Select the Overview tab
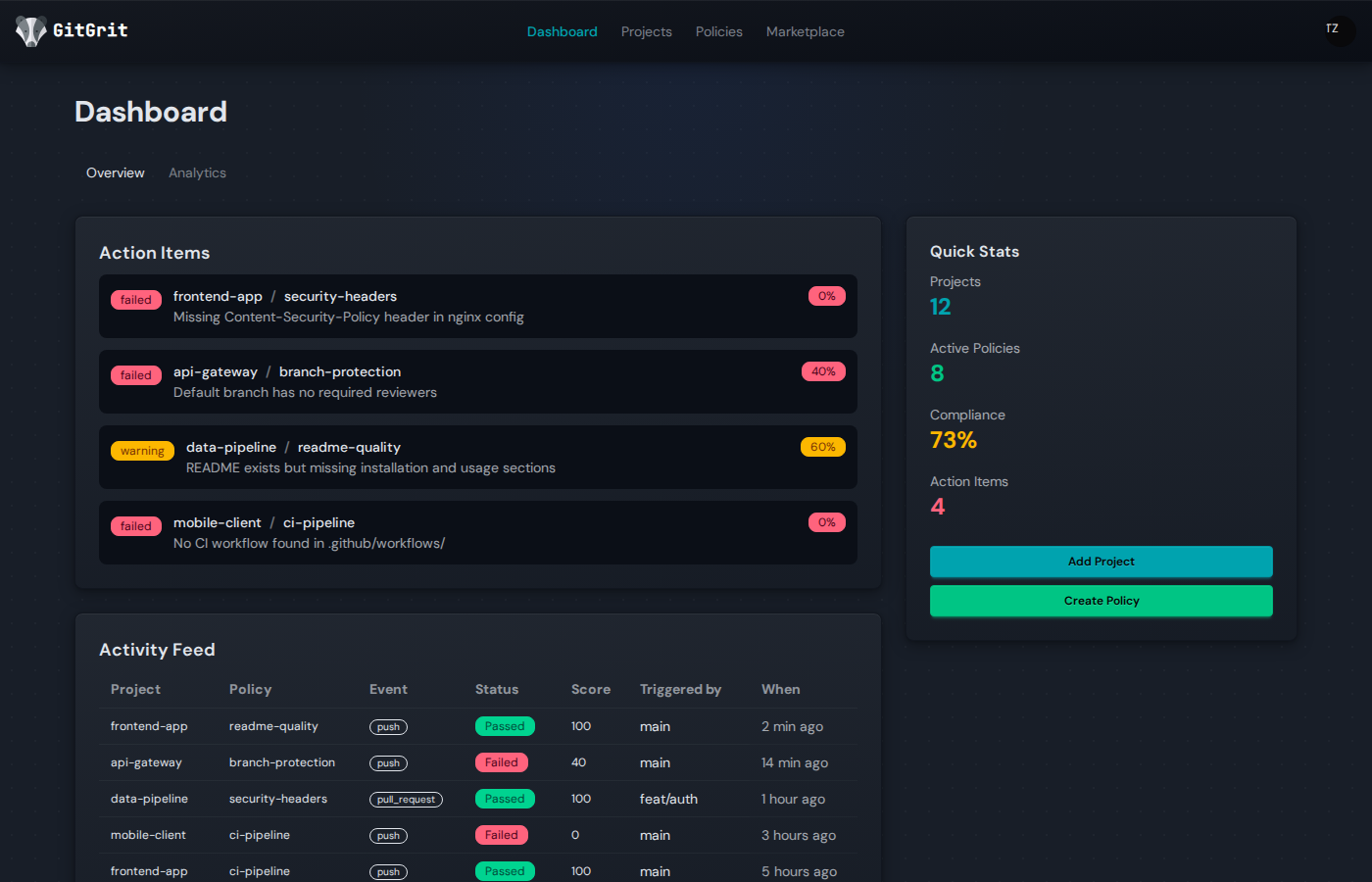Image resolution: width=1372 pixels, height=882 pixels. click(116, 172)
